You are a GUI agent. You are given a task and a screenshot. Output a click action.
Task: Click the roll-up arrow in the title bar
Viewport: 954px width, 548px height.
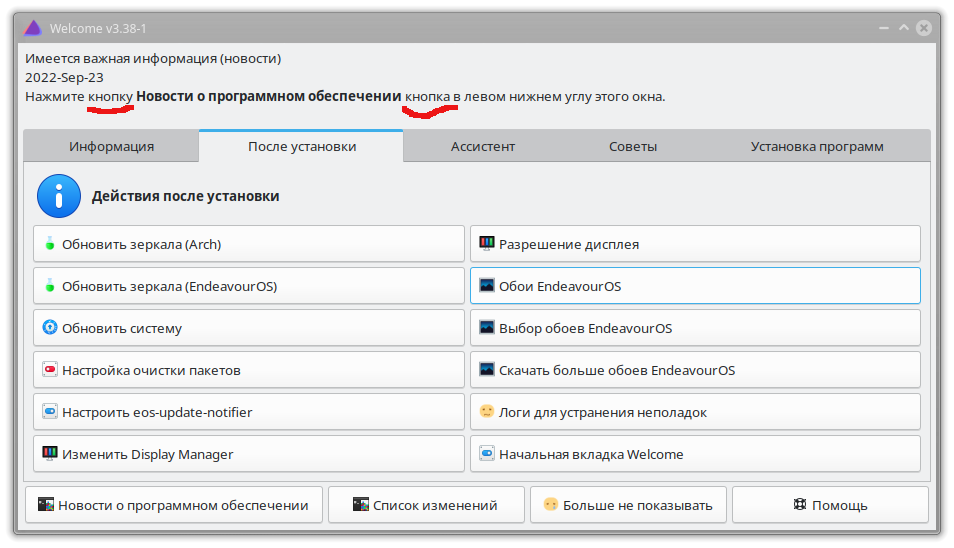point(904,28)
